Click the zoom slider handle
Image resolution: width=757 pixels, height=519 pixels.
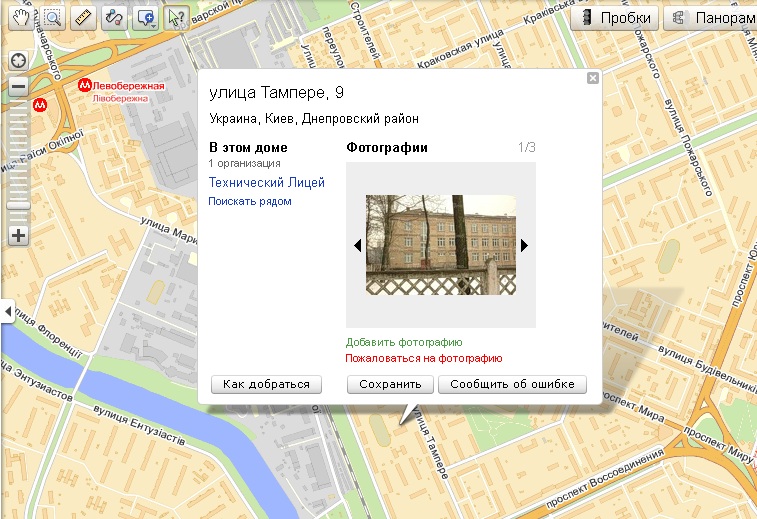tap(18, 205)
